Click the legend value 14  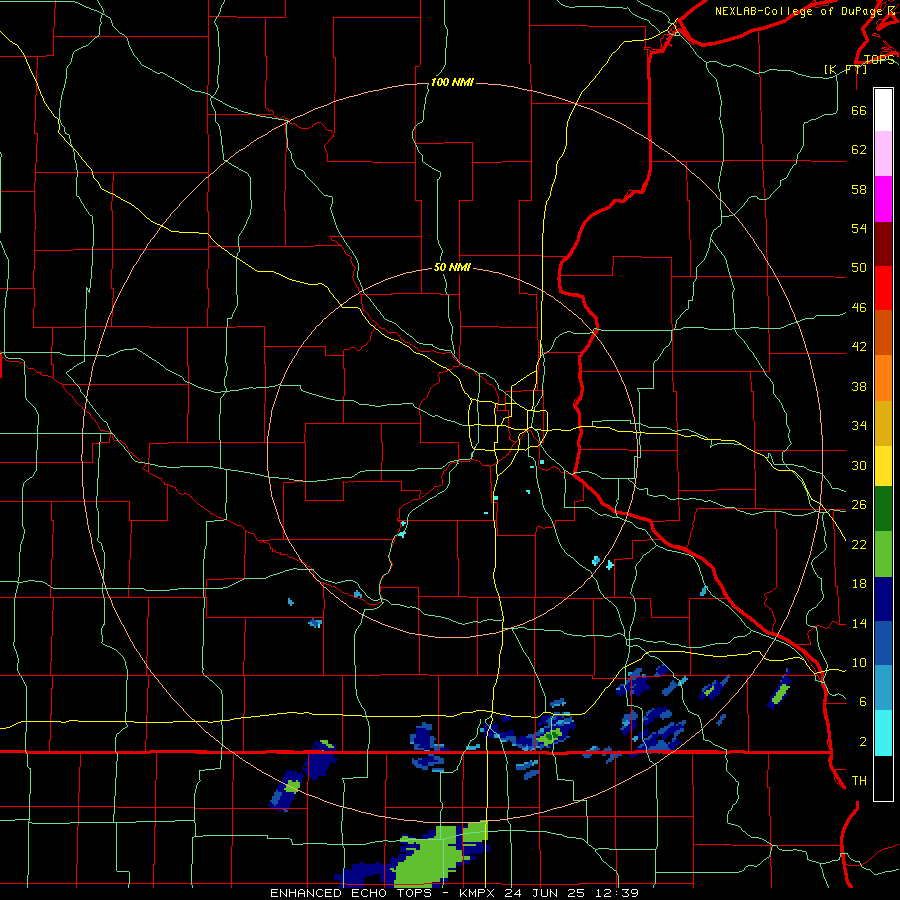pos(859,623)
